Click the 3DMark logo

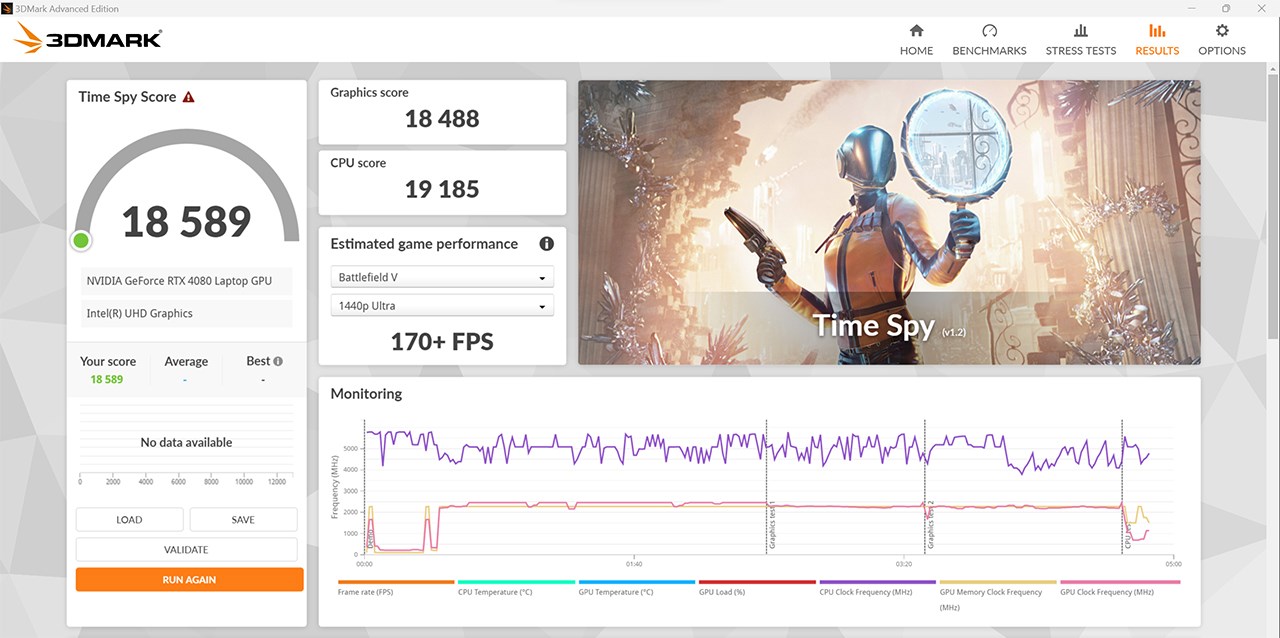click(x=85, y=37)
